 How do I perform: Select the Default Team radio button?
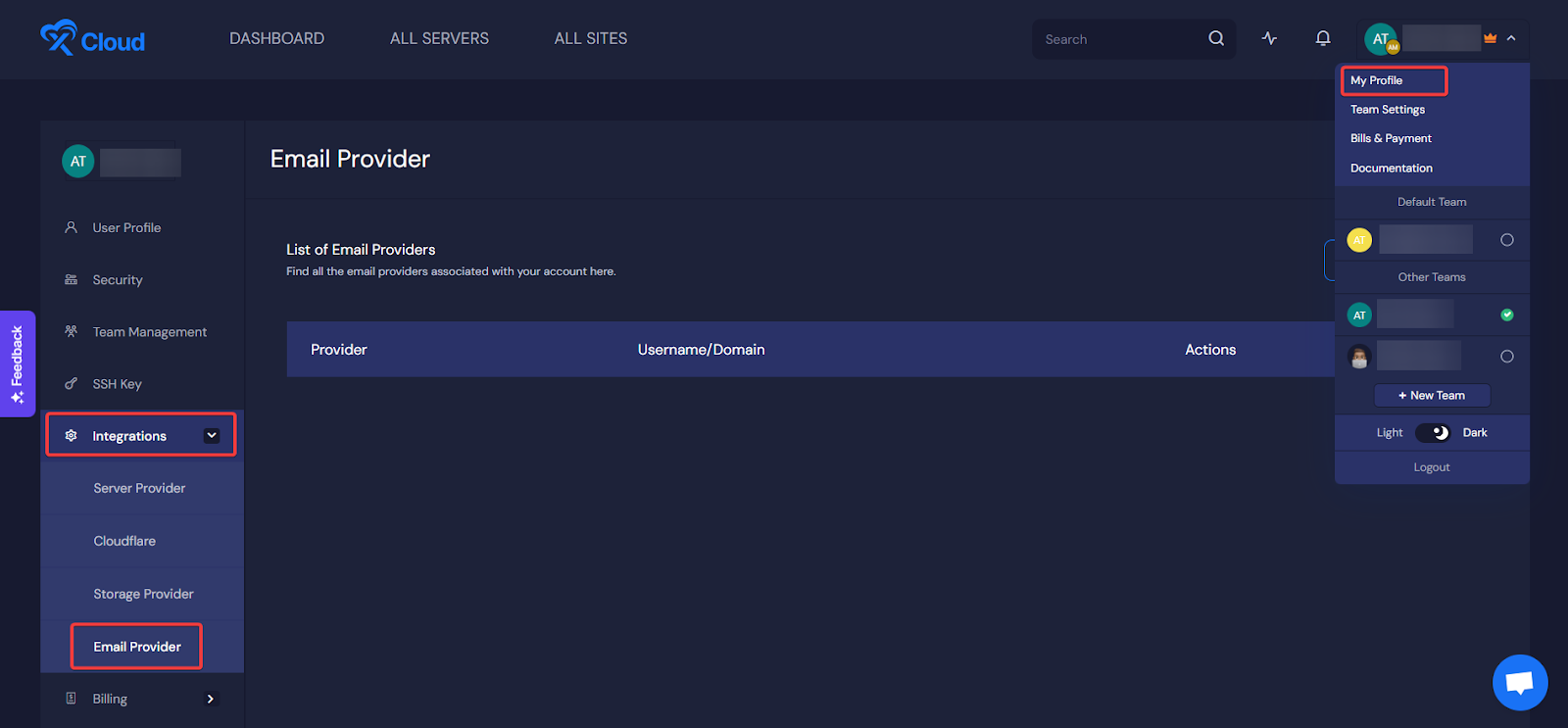pos(1507,240)
